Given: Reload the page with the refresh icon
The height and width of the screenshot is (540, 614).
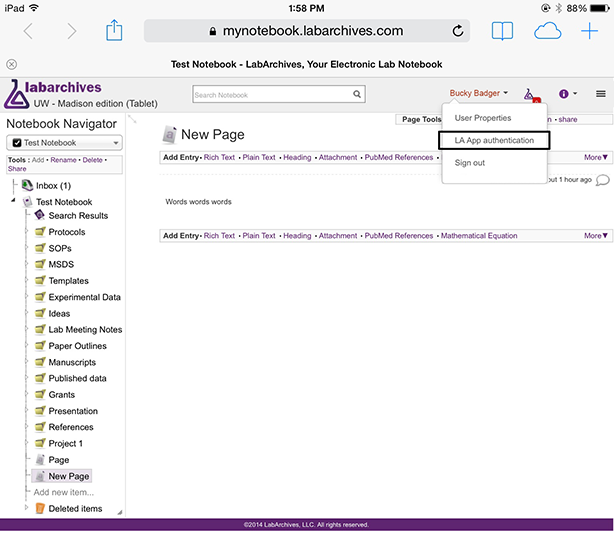Looking at the screenshot, I should [457, 31].
